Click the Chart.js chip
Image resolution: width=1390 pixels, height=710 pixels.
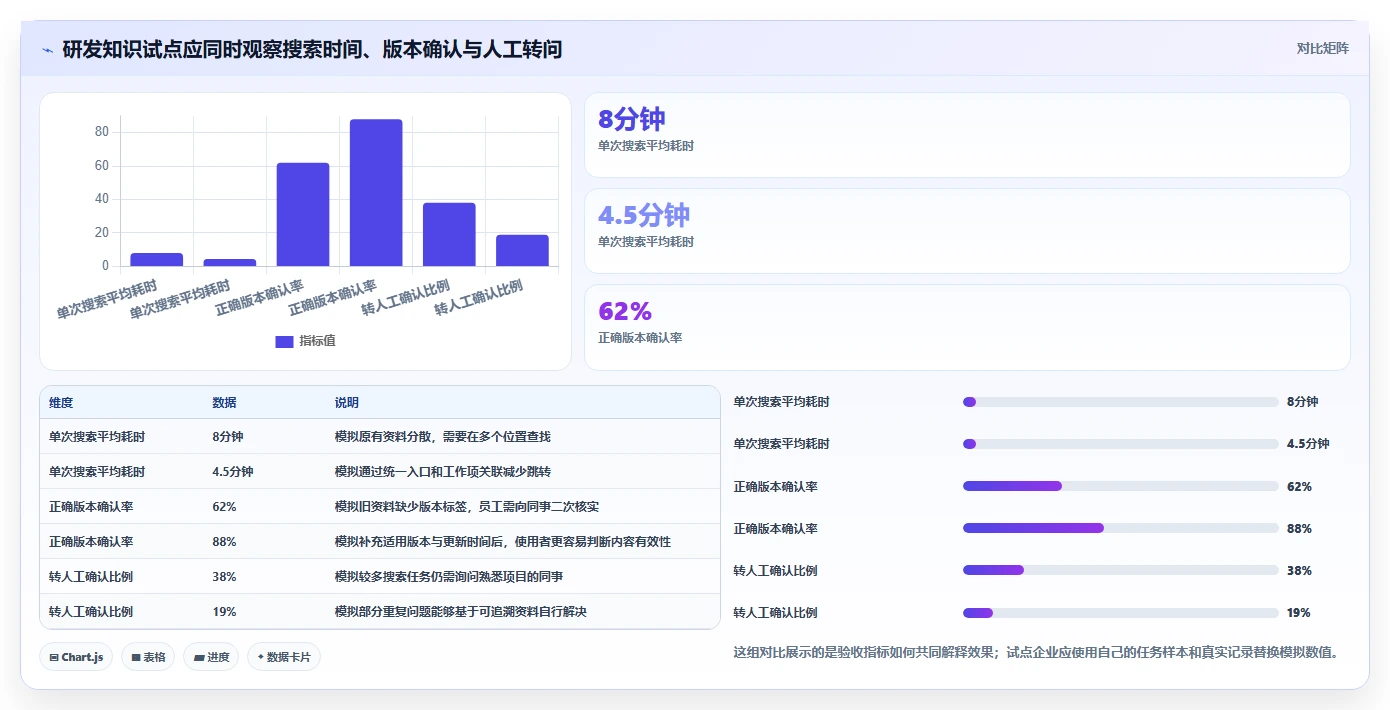tap(76, 657)
